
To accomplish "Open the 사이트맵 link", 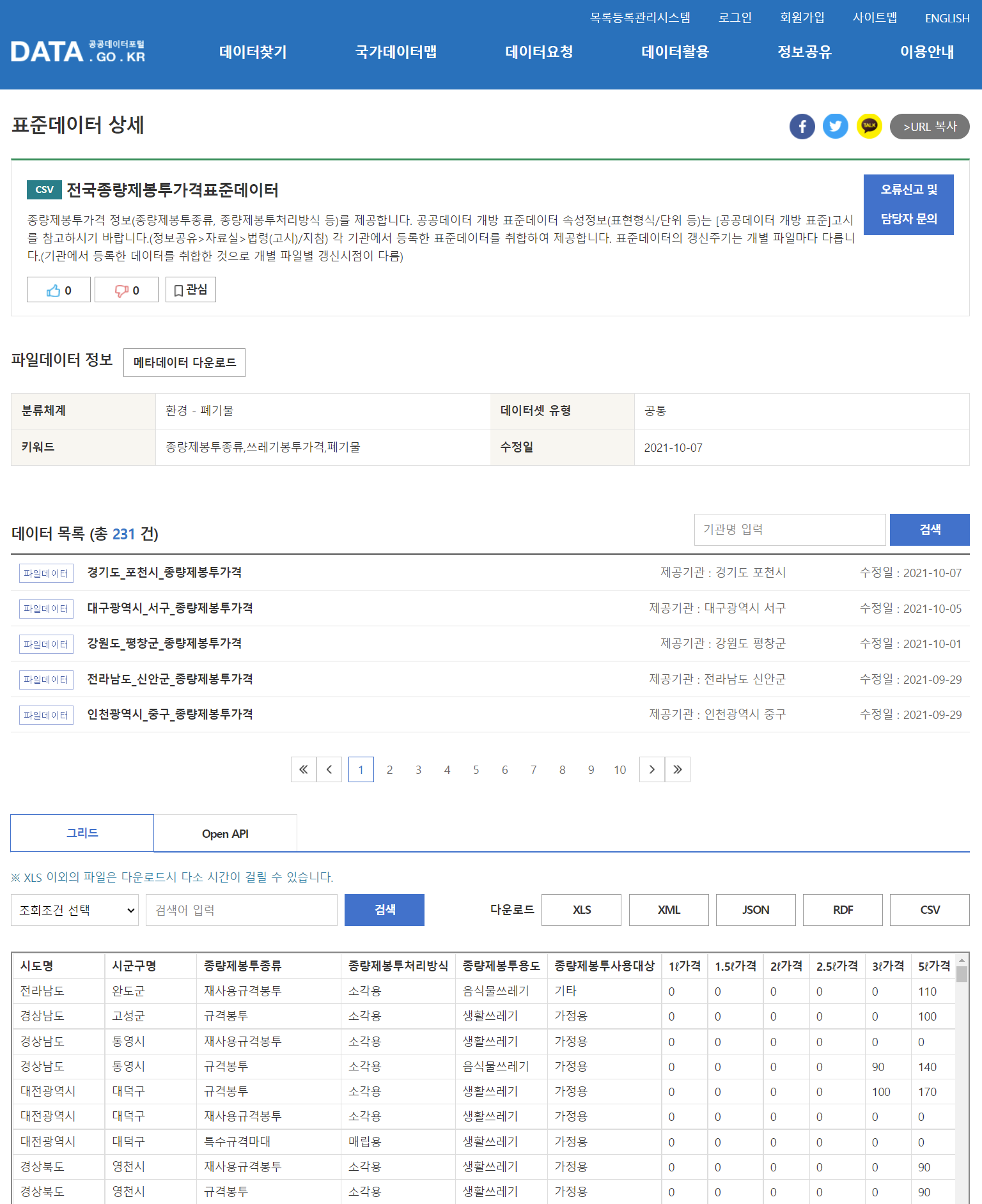I will pos(875,18).
